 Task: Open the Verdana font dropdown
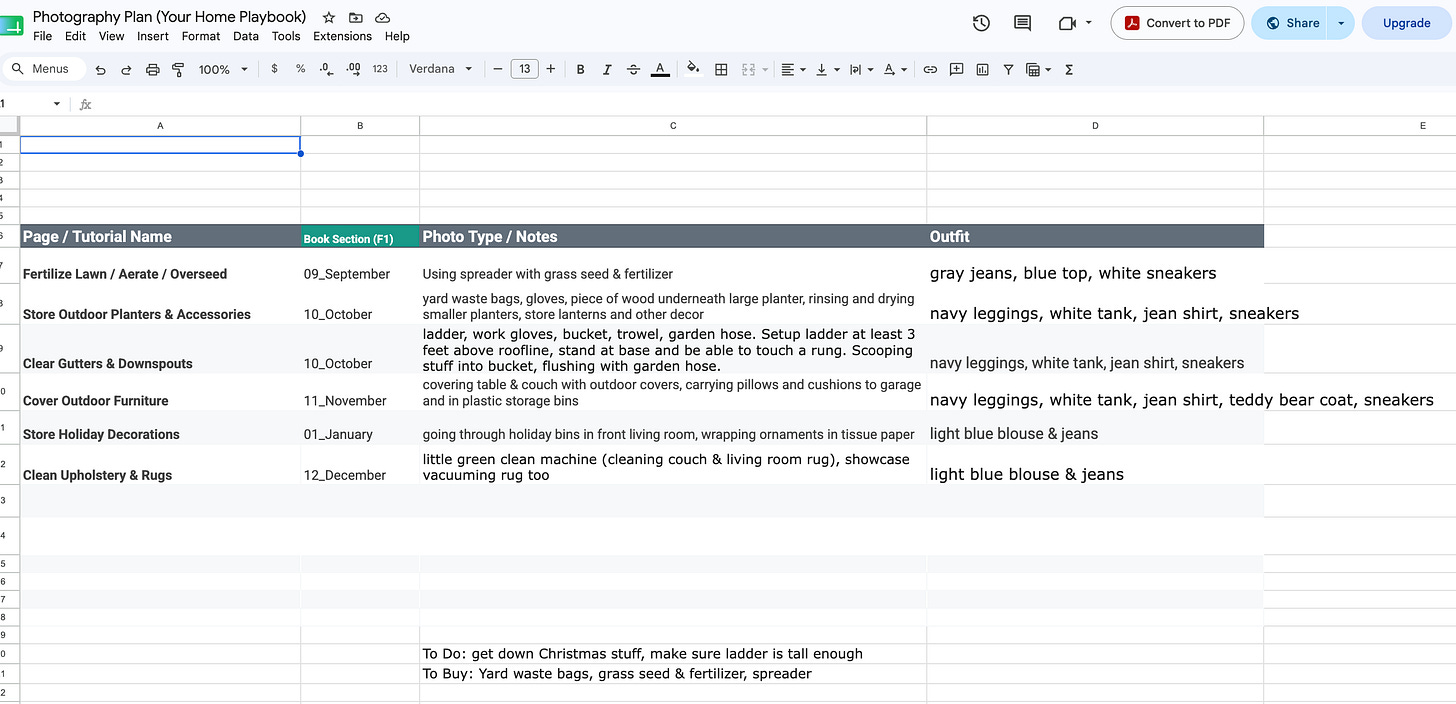tap(441, 69)
